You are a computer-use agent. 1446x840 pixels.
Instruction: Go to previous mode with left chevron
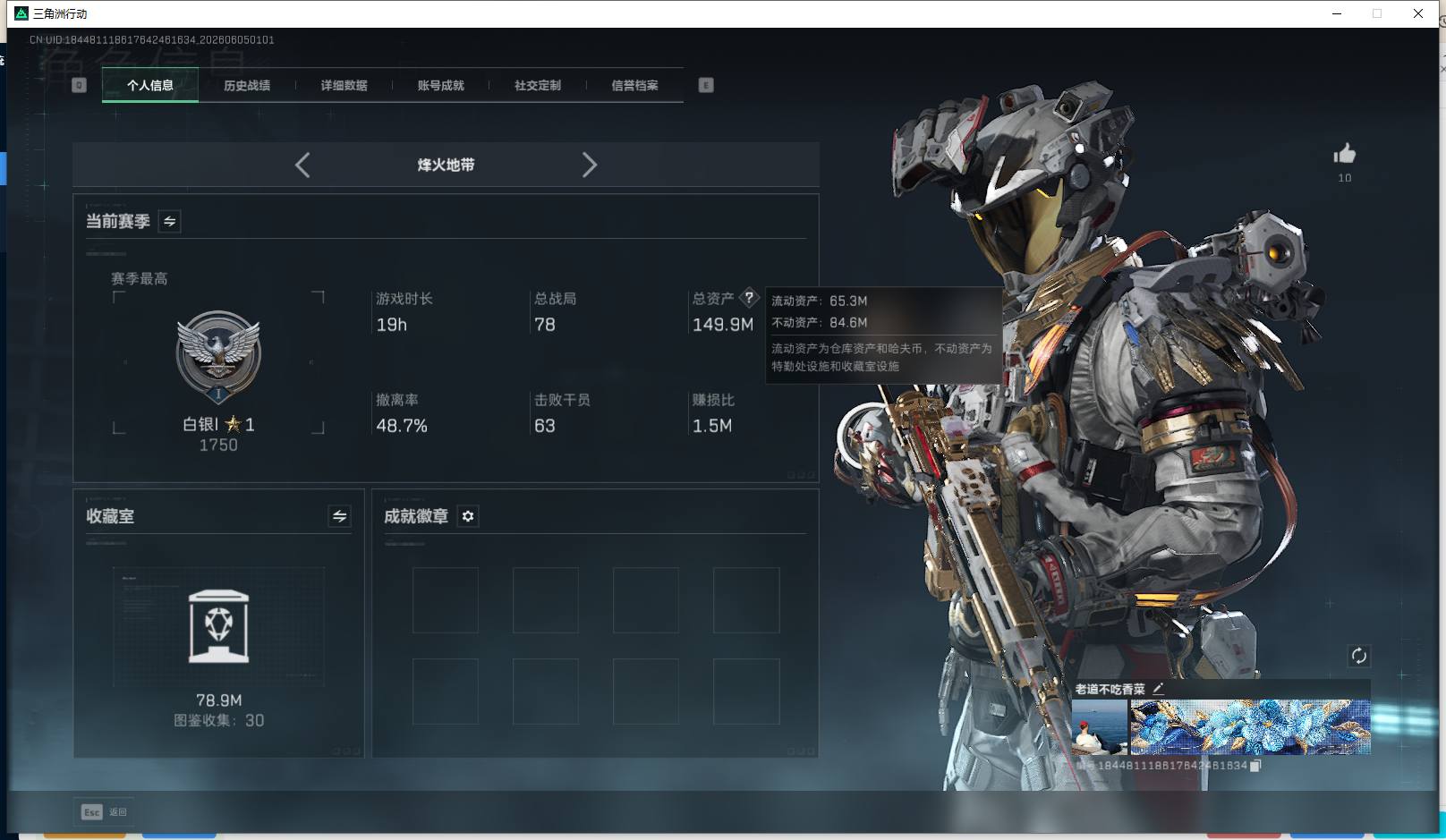pyautogui.click(x=302, y=165)
